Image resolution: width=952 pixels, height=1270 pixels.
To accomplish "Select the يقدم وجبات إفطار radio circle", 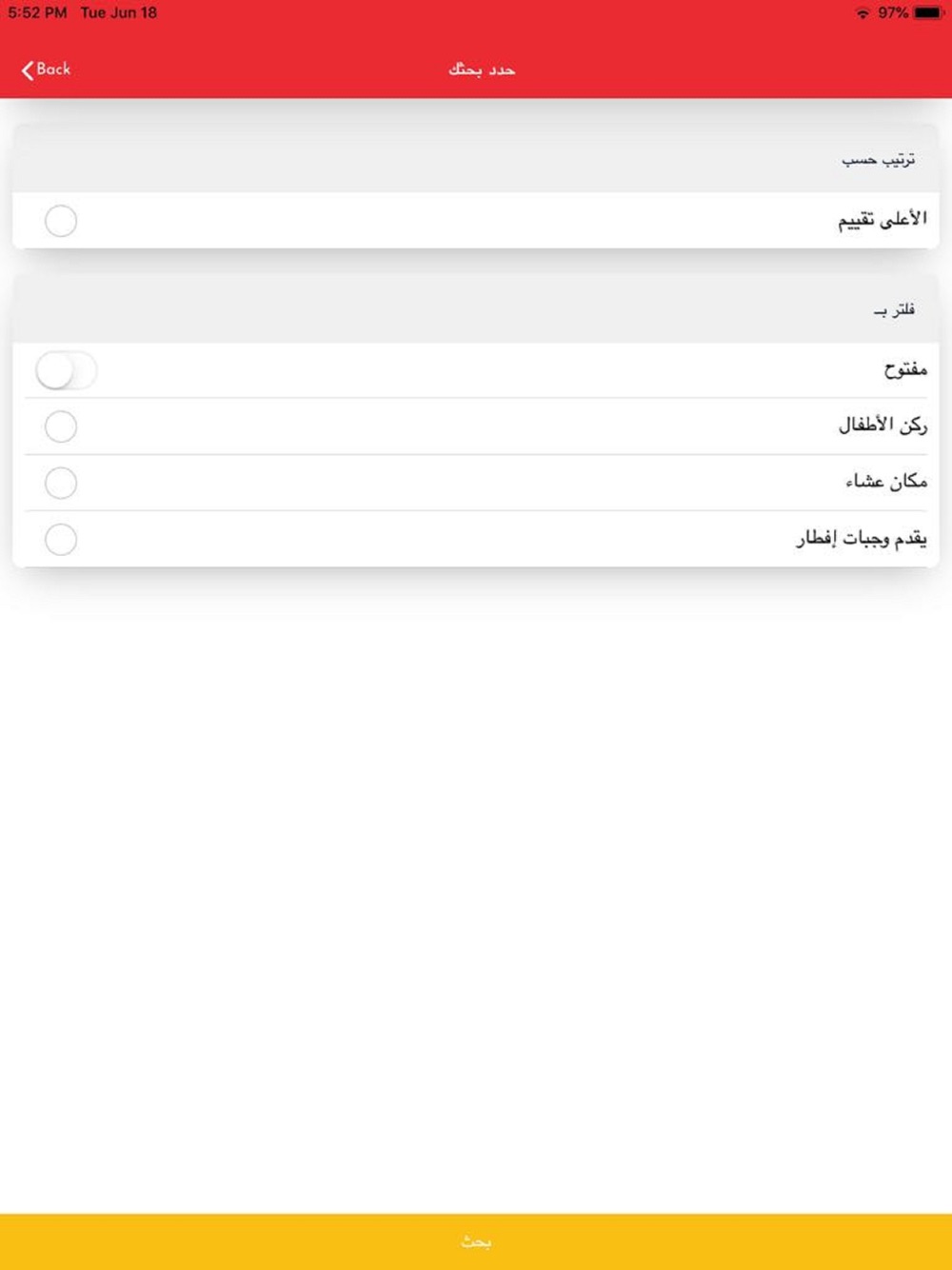I will [61, 540].
